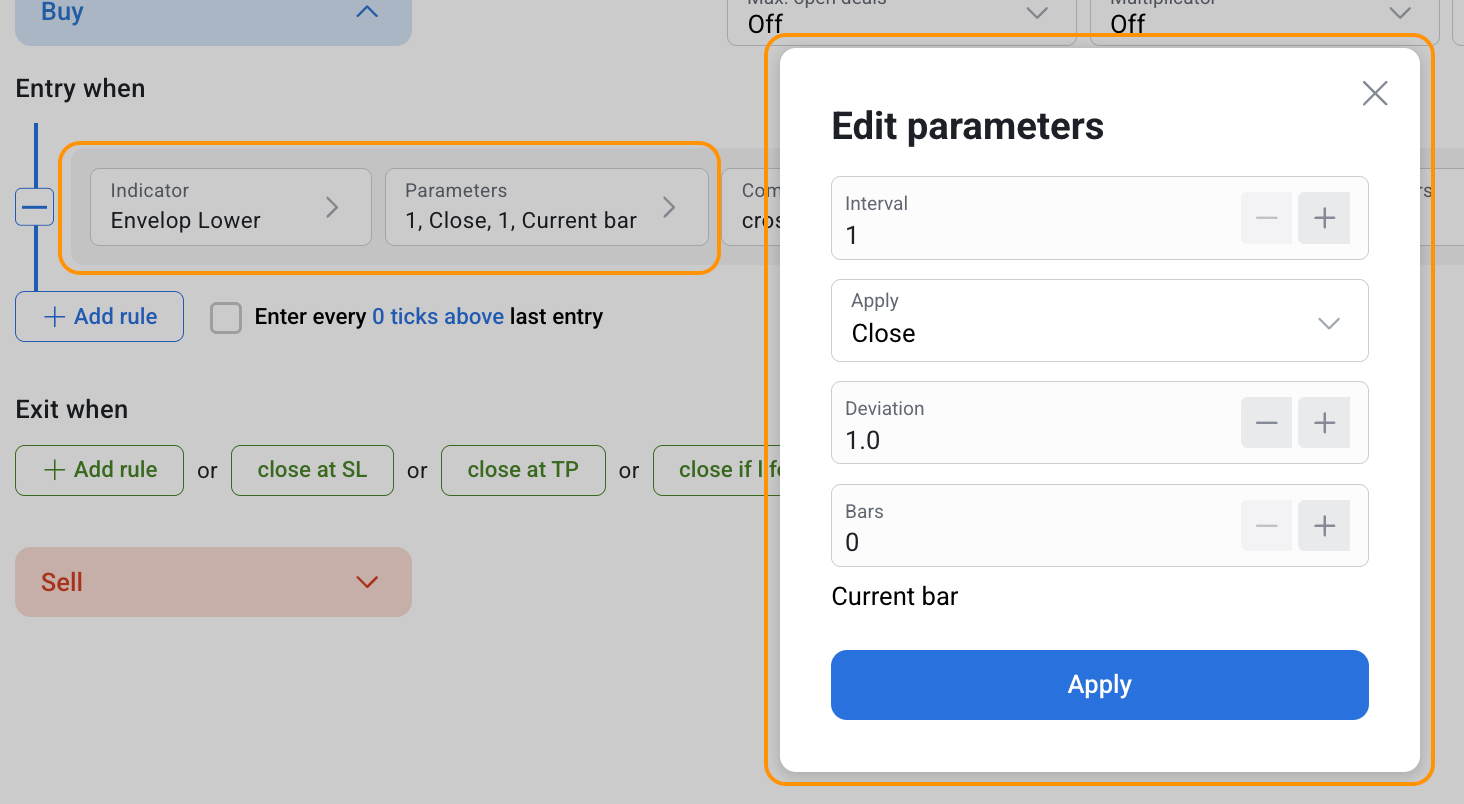Select the close at SL option
Viewport: 1464px width, 804px height.
click(x=312, y=470)
